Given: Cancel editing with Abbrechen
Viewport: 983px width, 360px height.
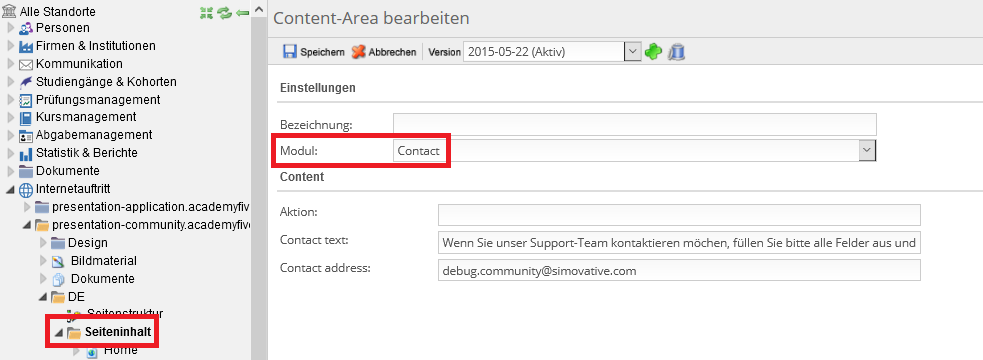Looking at the screenshot, I should (x=384, y=52).
